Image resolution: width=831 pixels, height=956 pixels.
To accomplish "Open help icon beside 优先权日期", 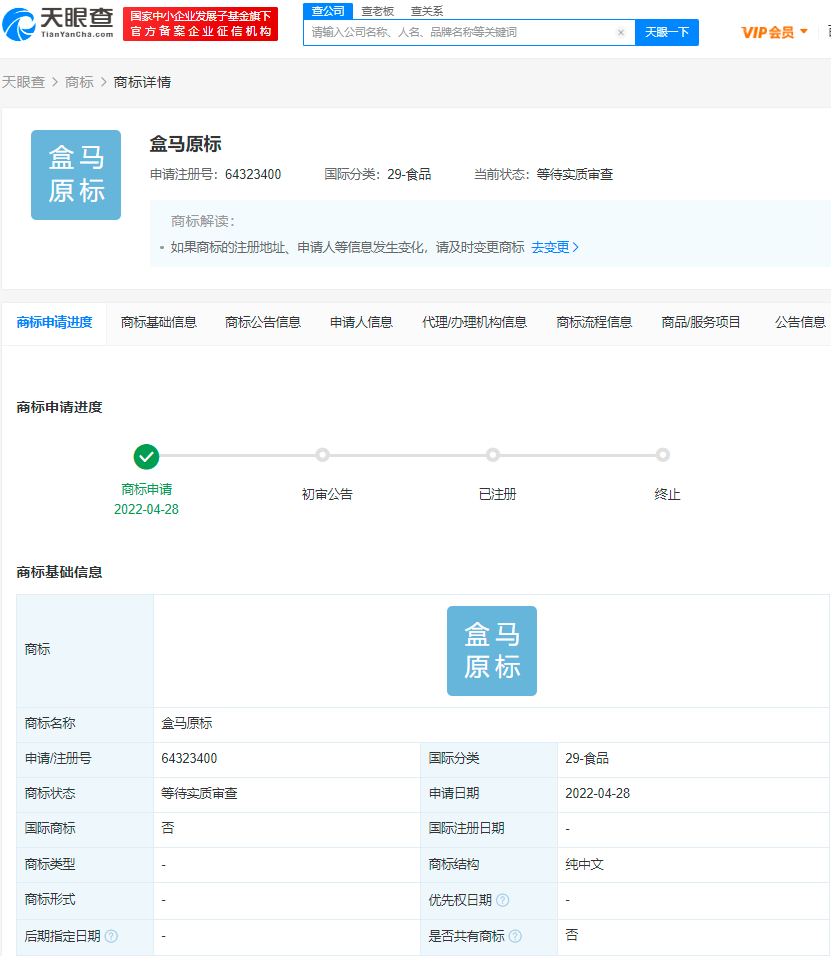I will (x=503, y=900).
